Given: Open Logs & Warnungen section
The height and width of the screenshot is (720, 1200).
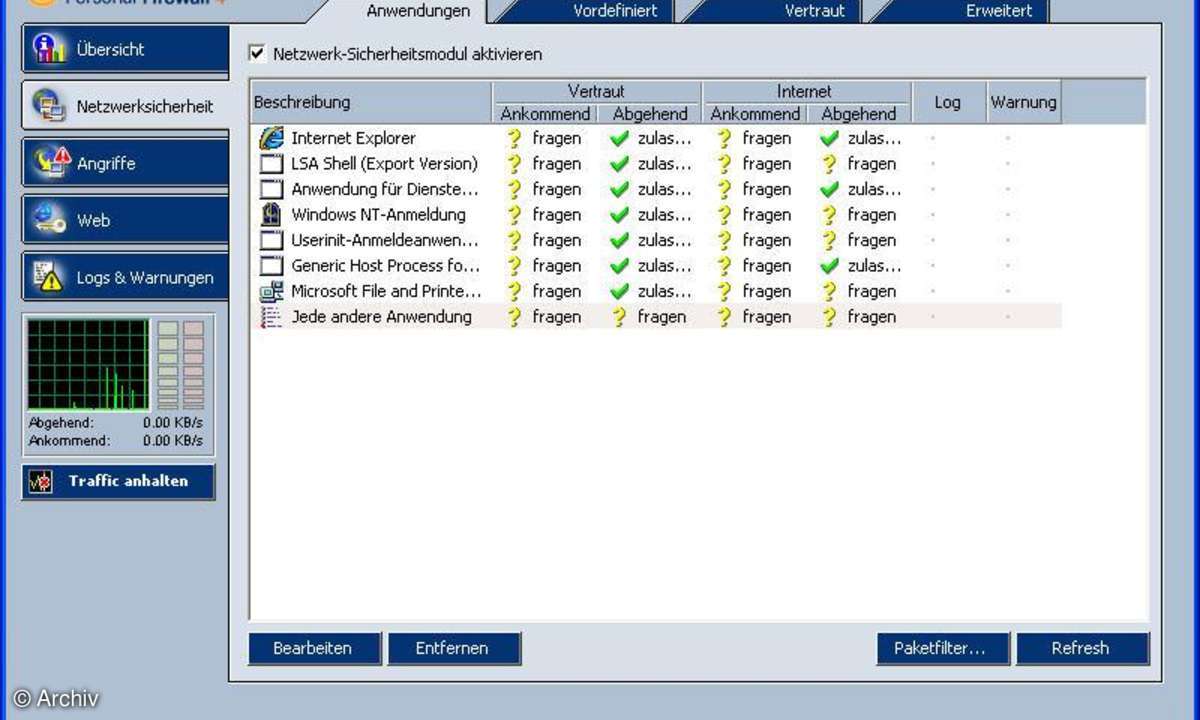Looking at the screenshot, I should pos(125,277).
